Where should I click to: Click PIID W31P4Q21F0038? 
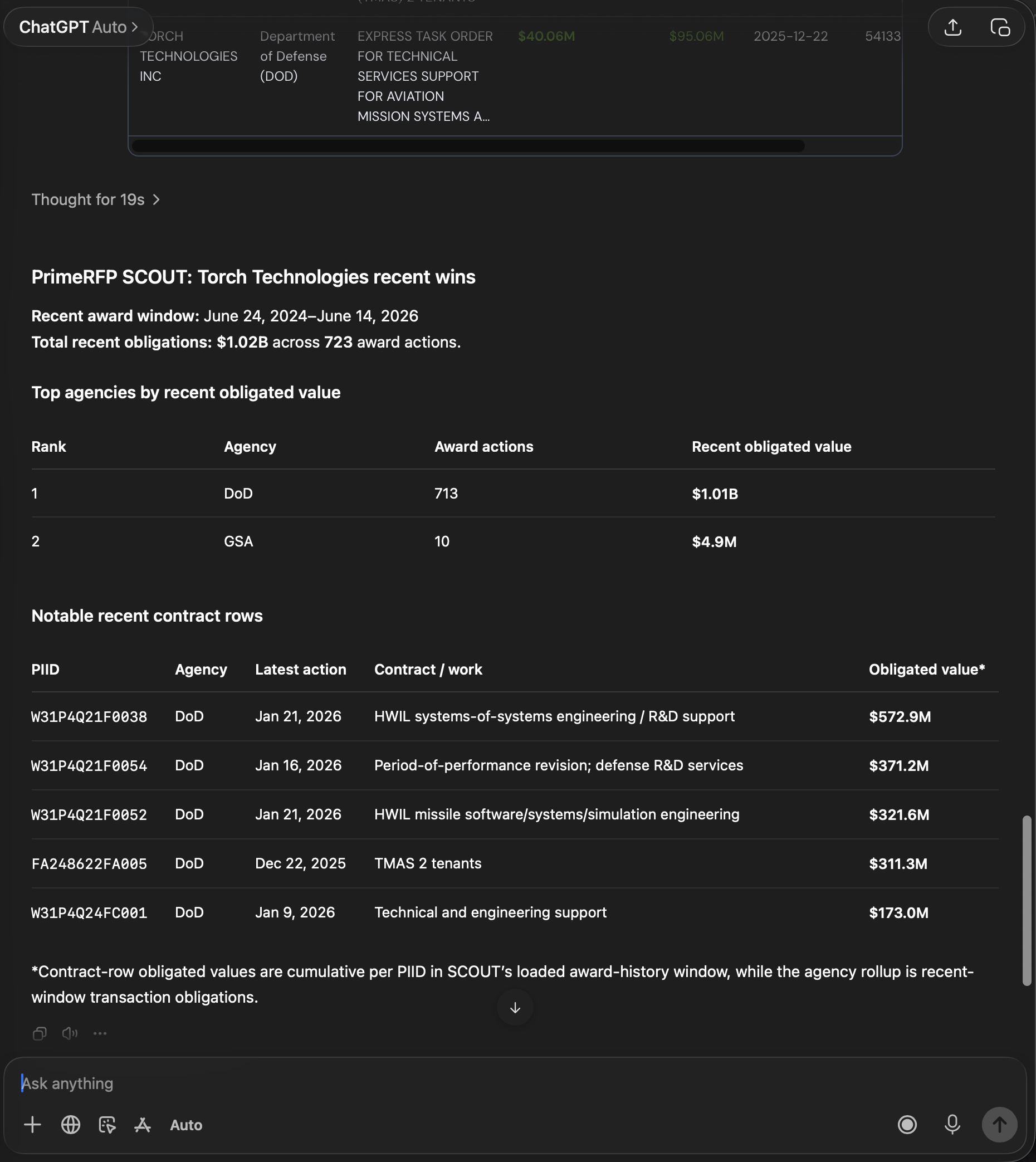click(89, 716)
